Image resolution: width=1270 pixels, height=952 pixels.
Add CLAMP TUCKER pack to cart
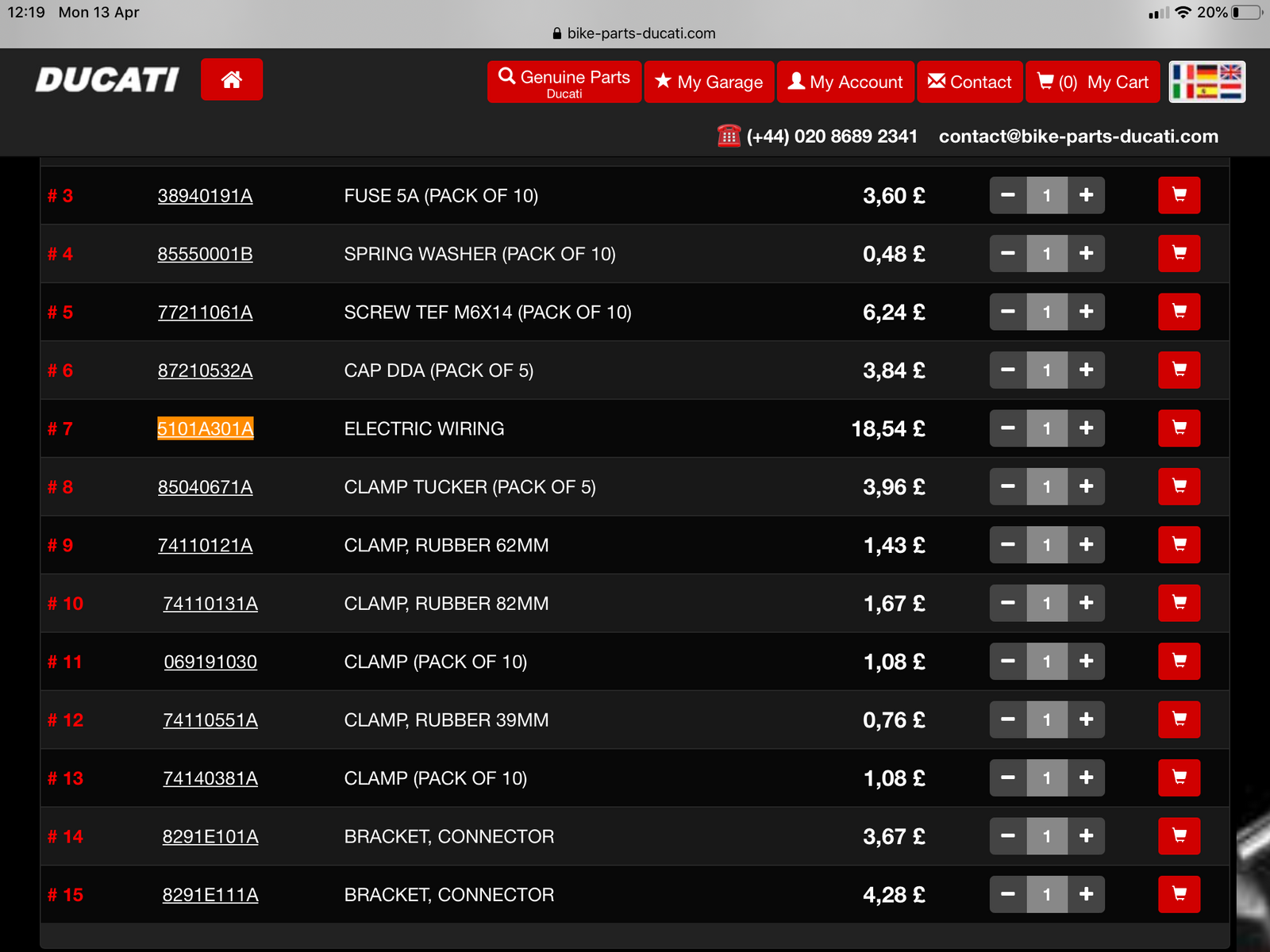(1179, 486)
